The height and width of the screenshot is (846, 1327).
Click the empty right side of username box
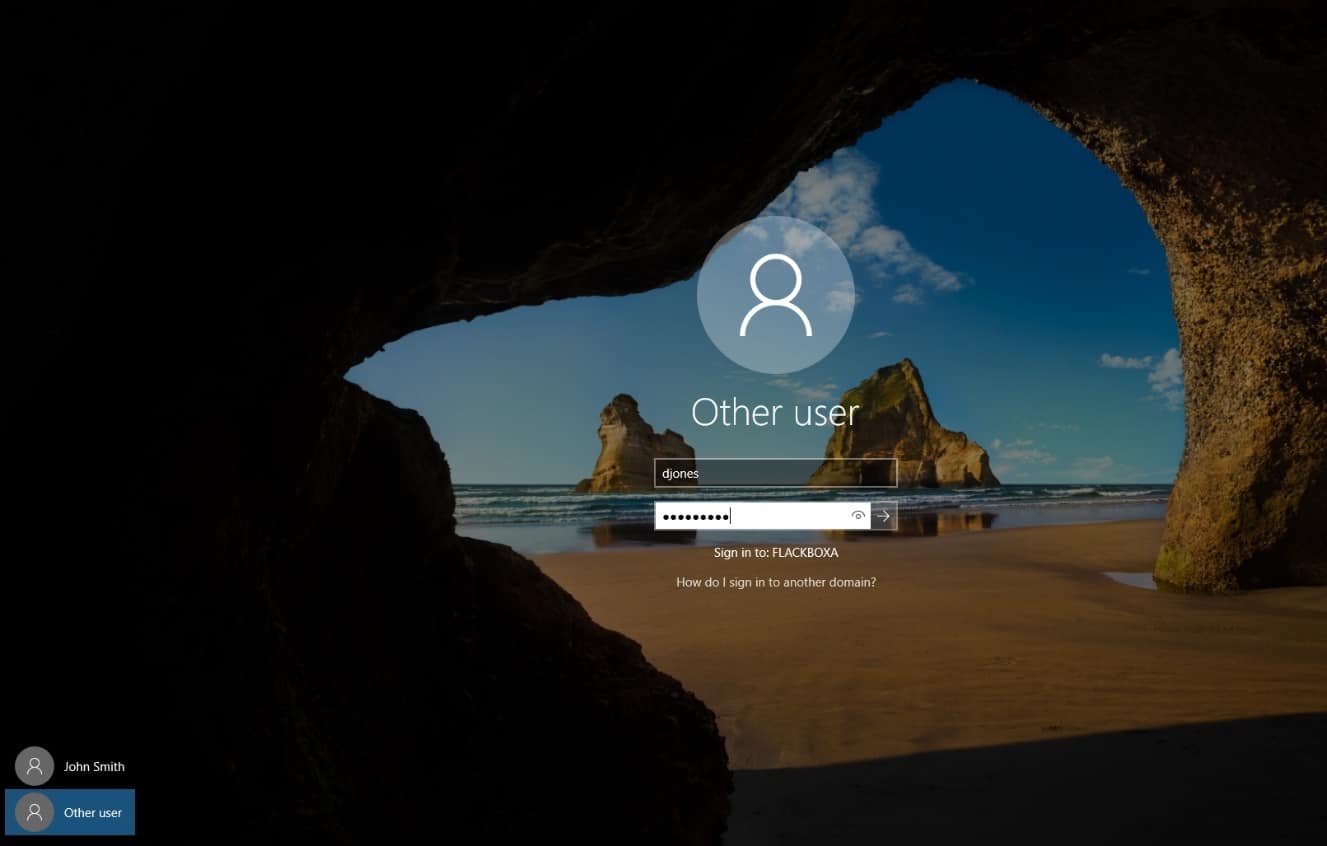pyautogui.click(x=840, y=473)
